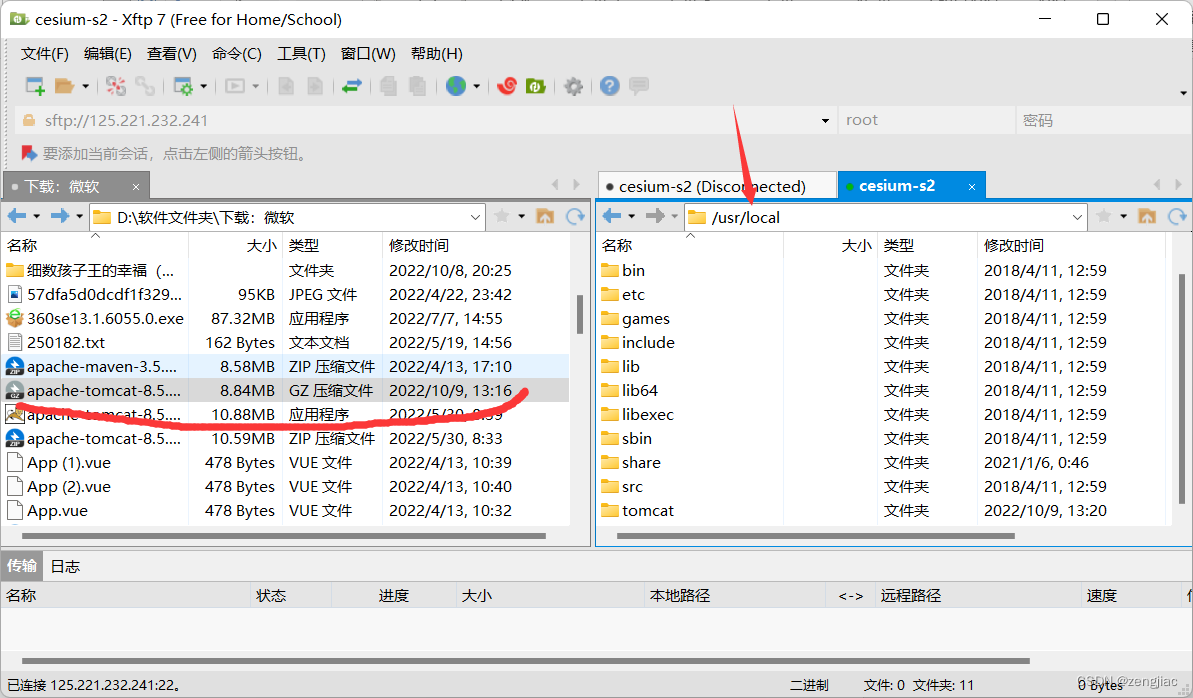Go back in remote pane

point(612,216)
